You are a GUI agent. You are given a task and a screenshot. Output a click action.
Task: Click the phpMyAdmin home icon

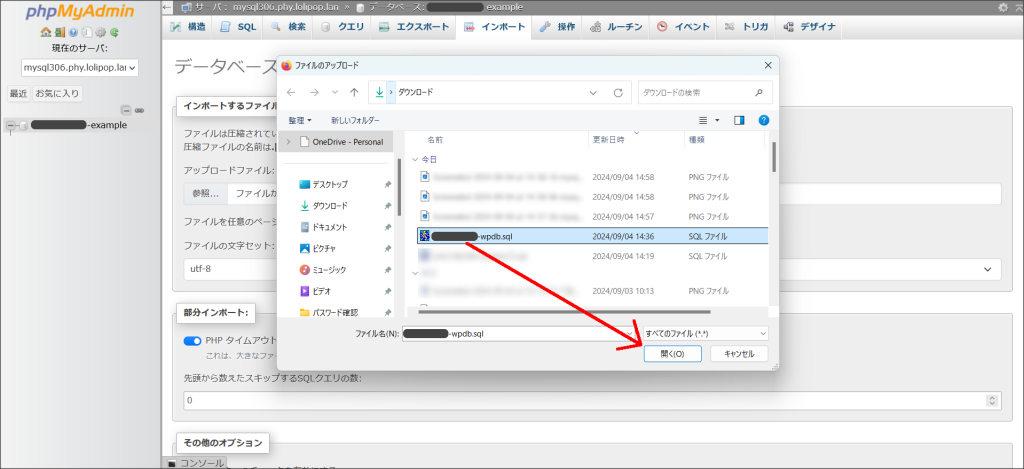pyautogui.click(x=44, y=31)
